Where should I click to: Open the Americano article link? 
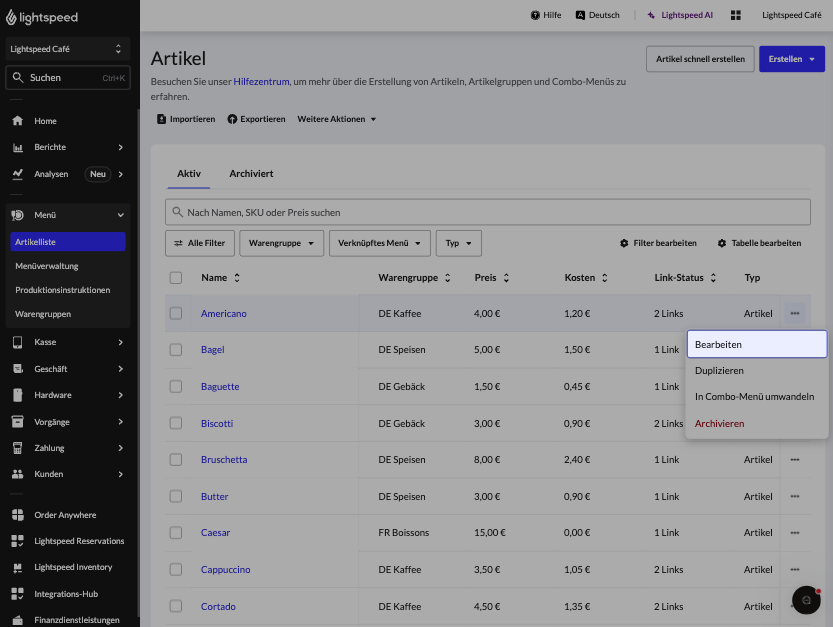point(224,314)
